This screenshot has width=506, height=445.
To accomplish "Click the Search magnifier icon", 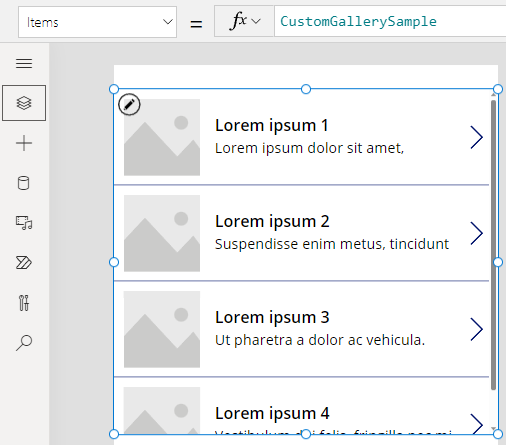I will click(x=24, y=343).
